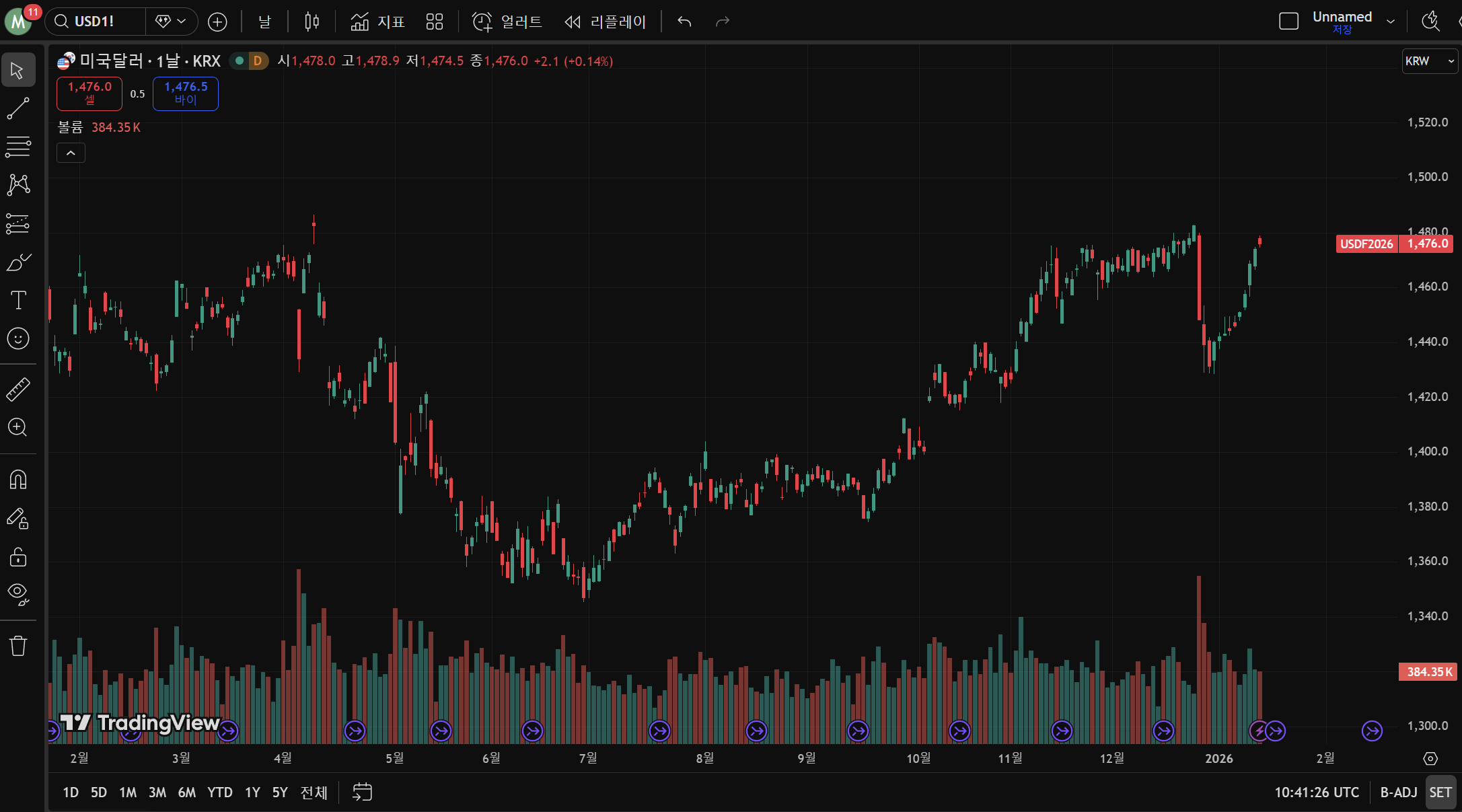Open the go-to-date calendar icon

click(x=362, y=792)
